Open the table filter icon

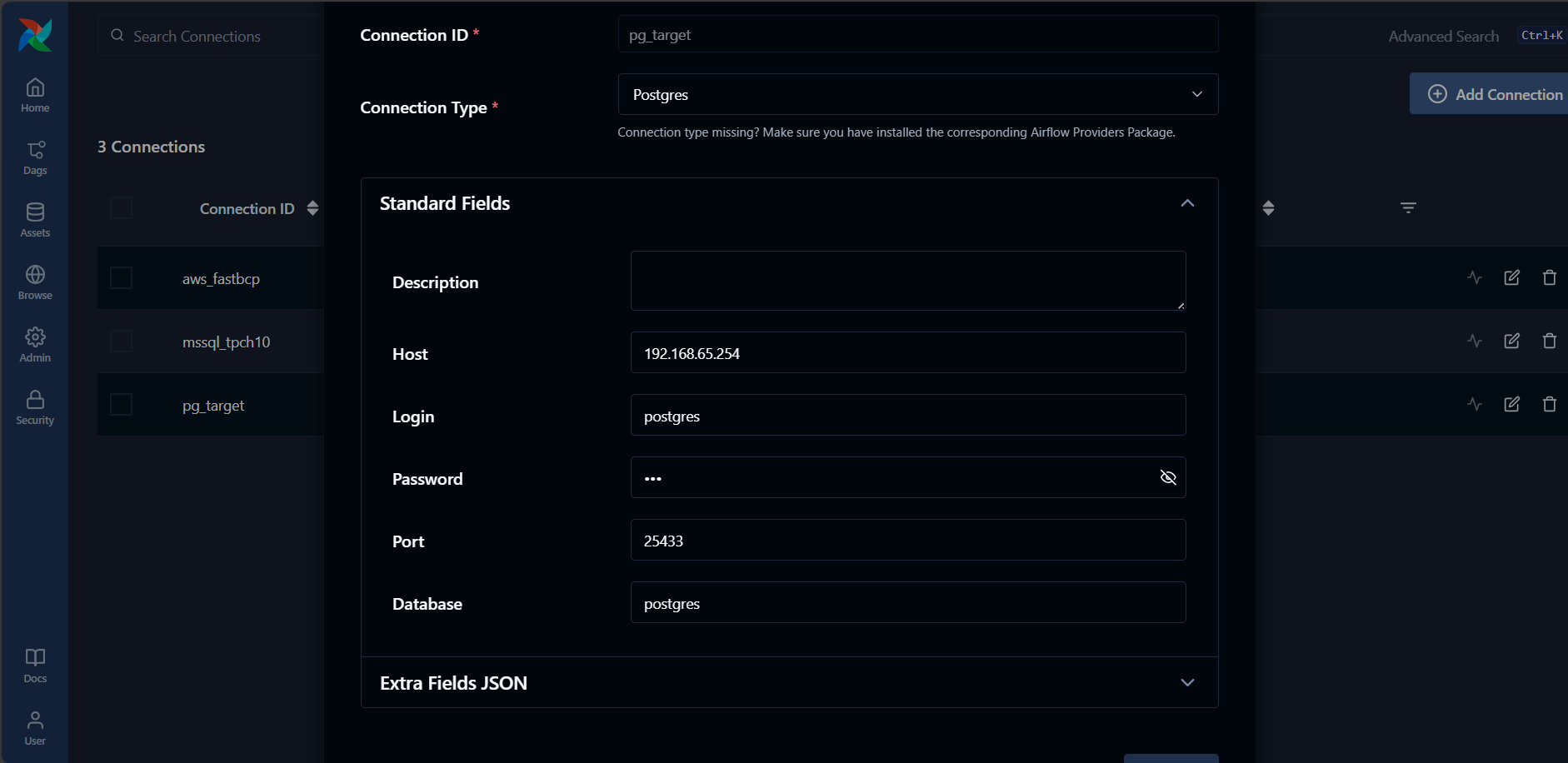1408,207
